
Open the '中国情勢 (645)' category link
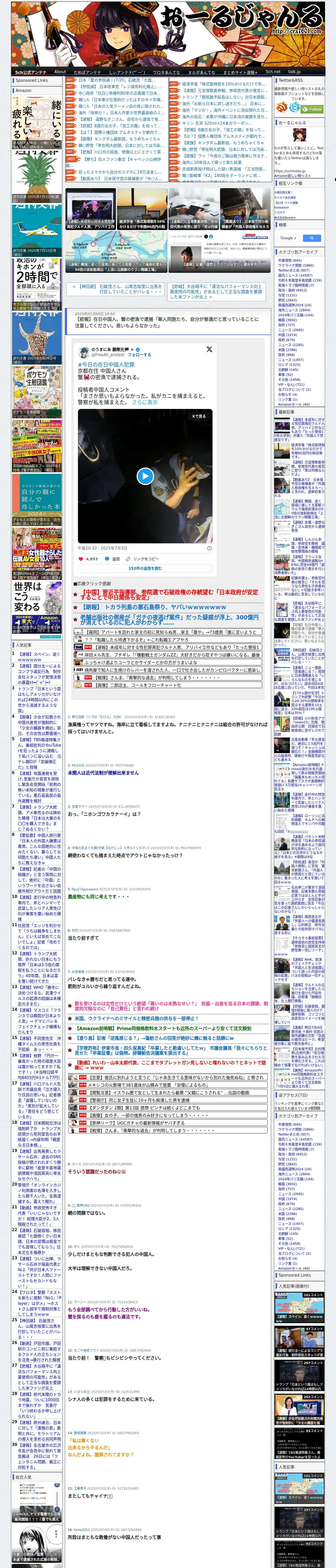[x=290, y=261]
